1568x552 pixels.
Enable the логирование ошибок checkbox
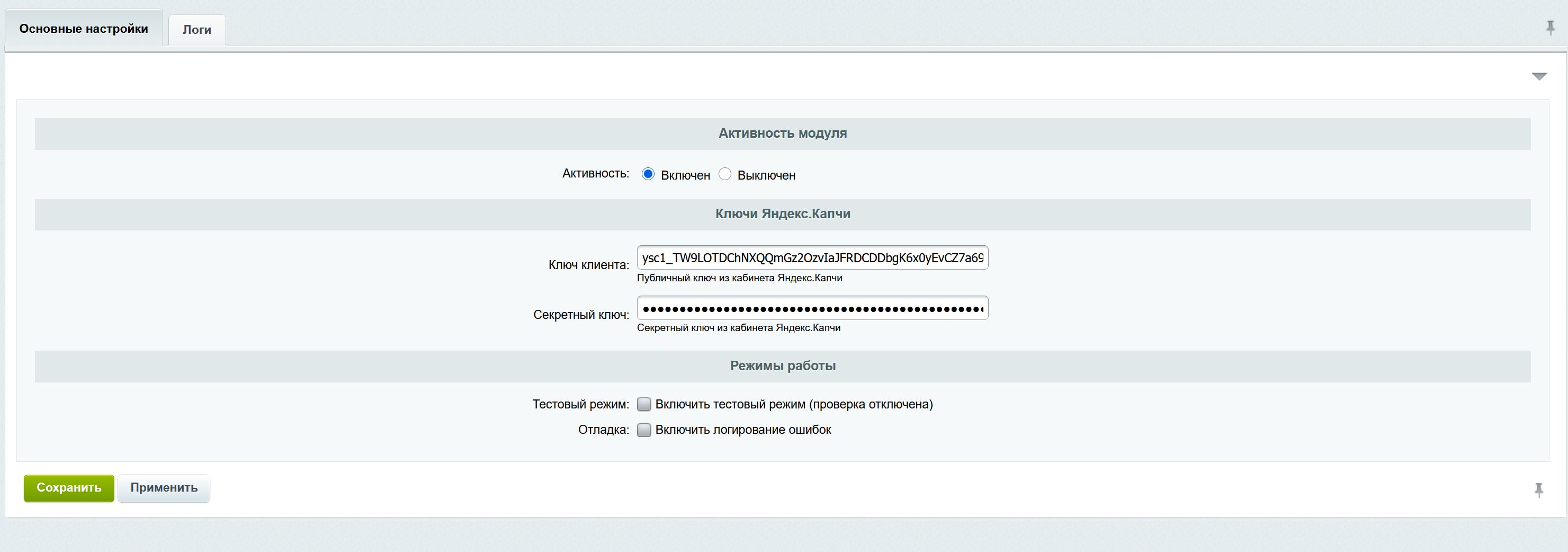(x=644, y=430)
